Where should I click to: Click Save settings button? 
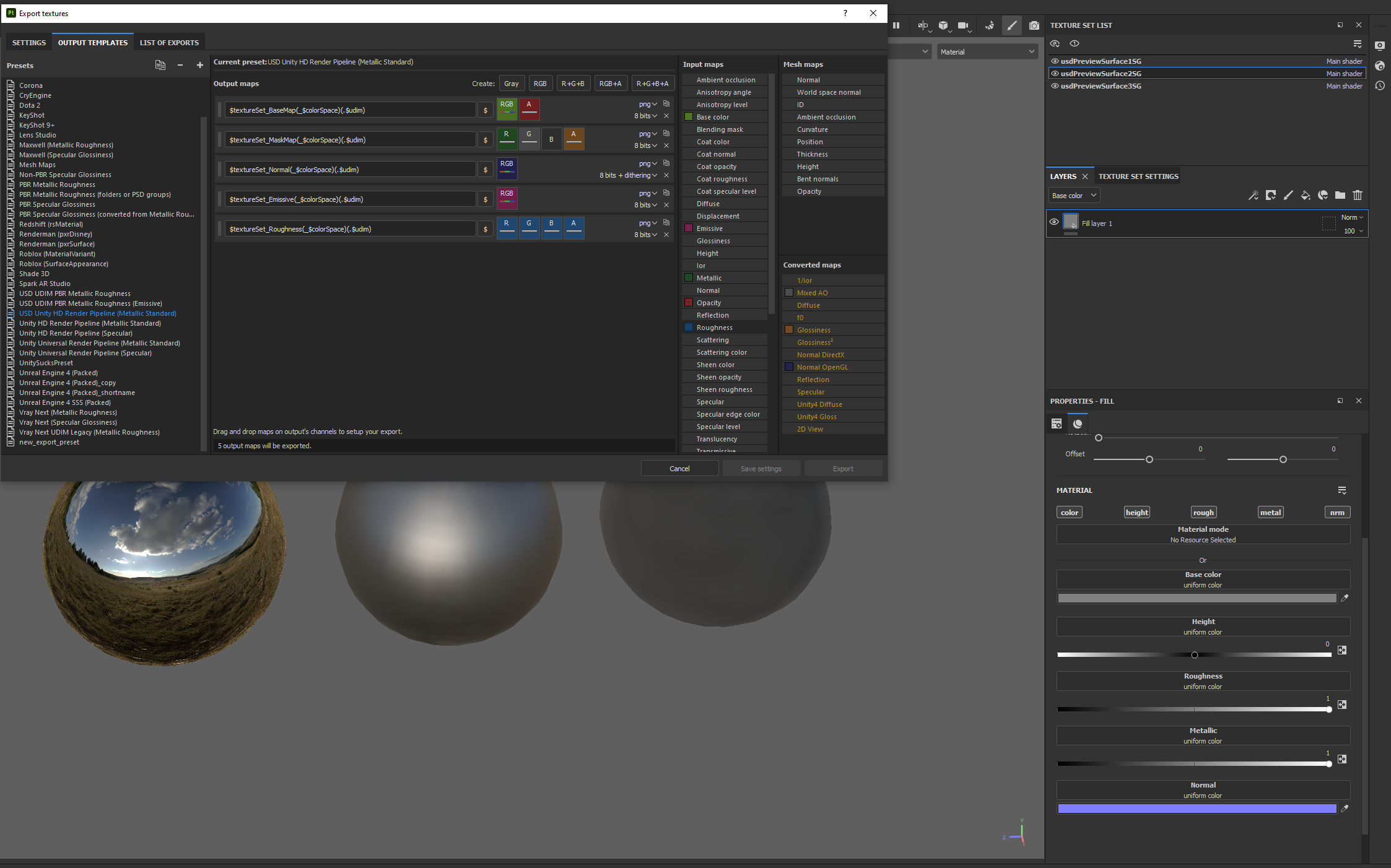[761, 469]
